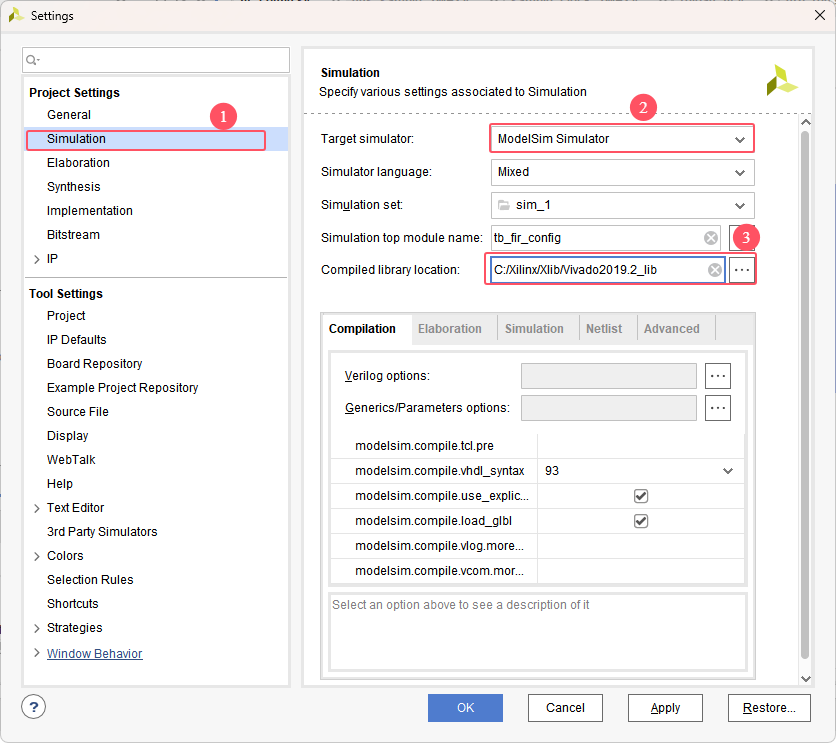The width and height of the screenshot is (836, 743).
Task: Click the scroll up arrow in Simulation panel
Action: (806, 123)
